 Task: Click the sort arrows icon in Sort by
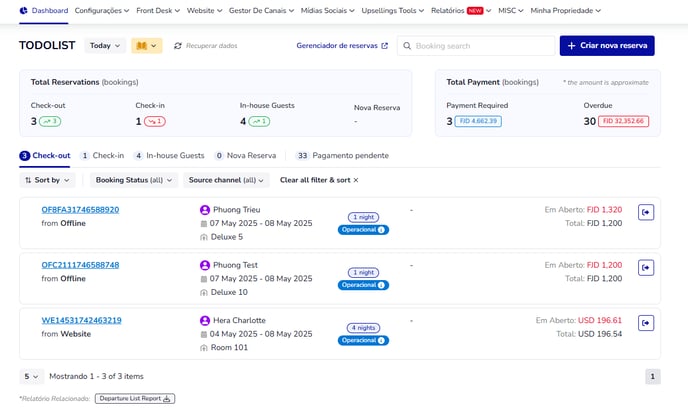click(x=28, y=180)
